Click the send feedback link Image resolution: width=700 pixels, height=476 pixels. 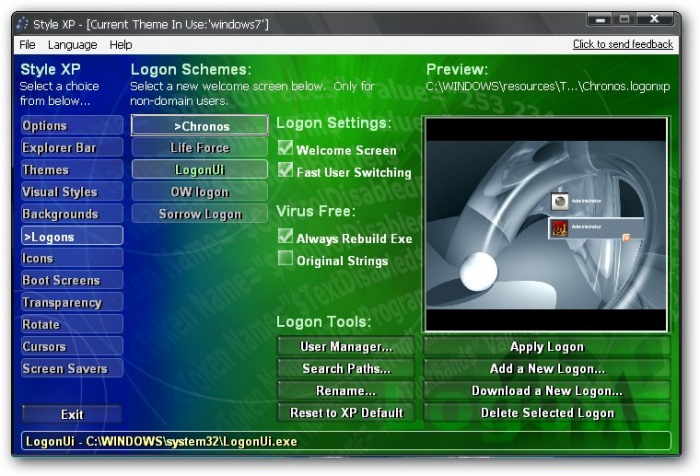click(623, 44)
